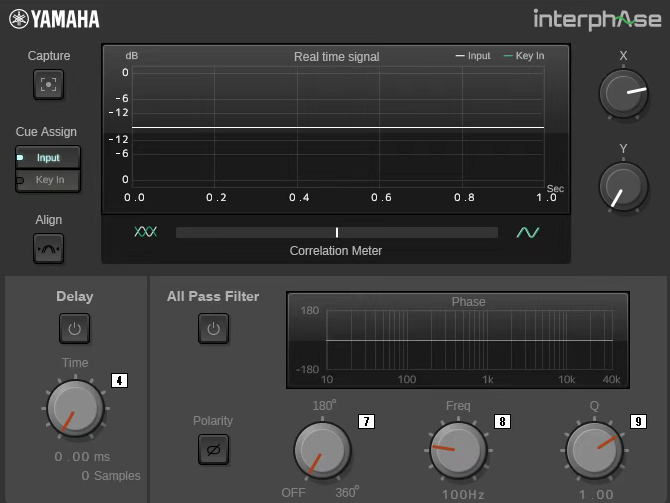Click the Capture button icon

point(48,85)
